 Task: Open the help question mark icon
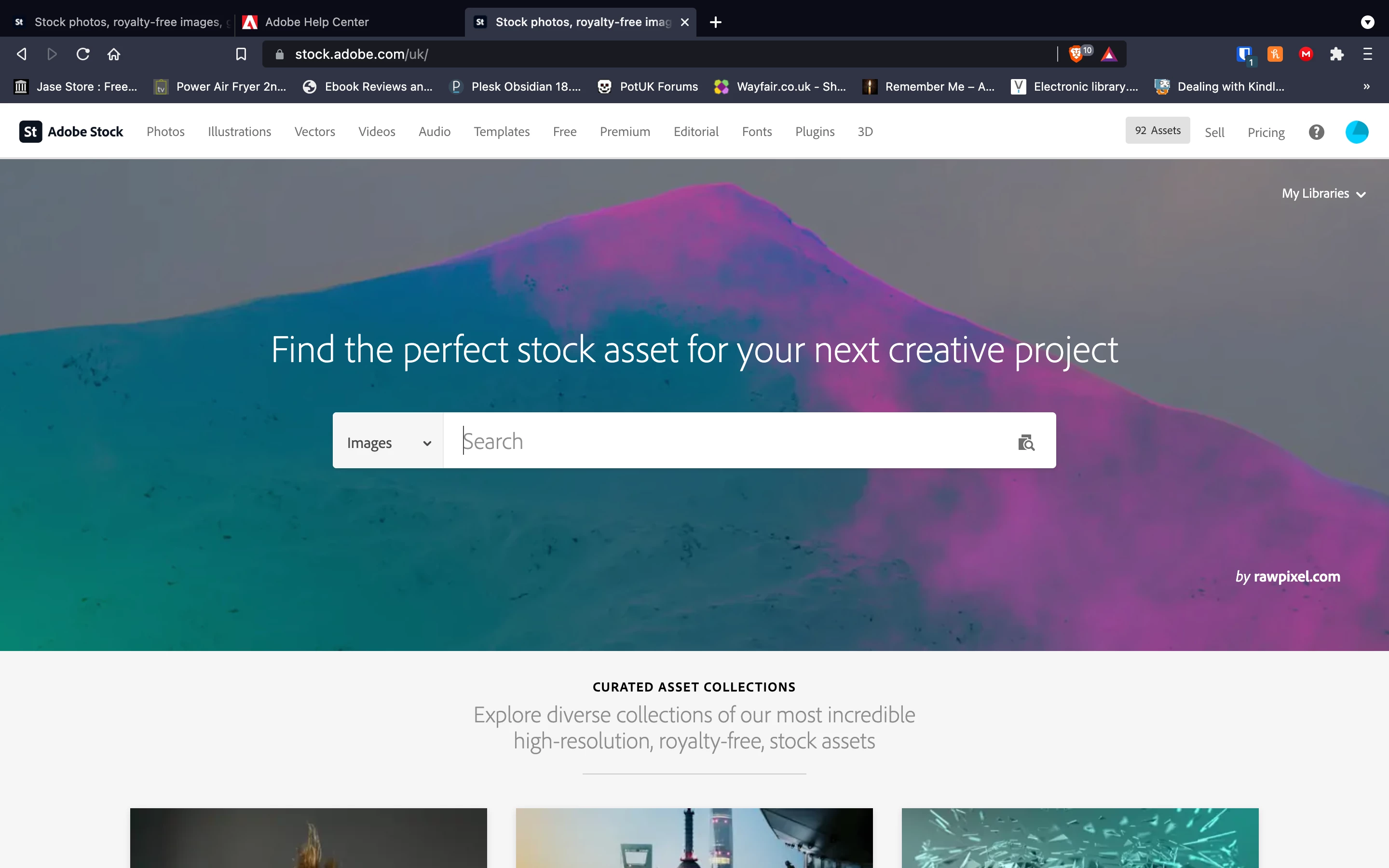click(1316, 132)
